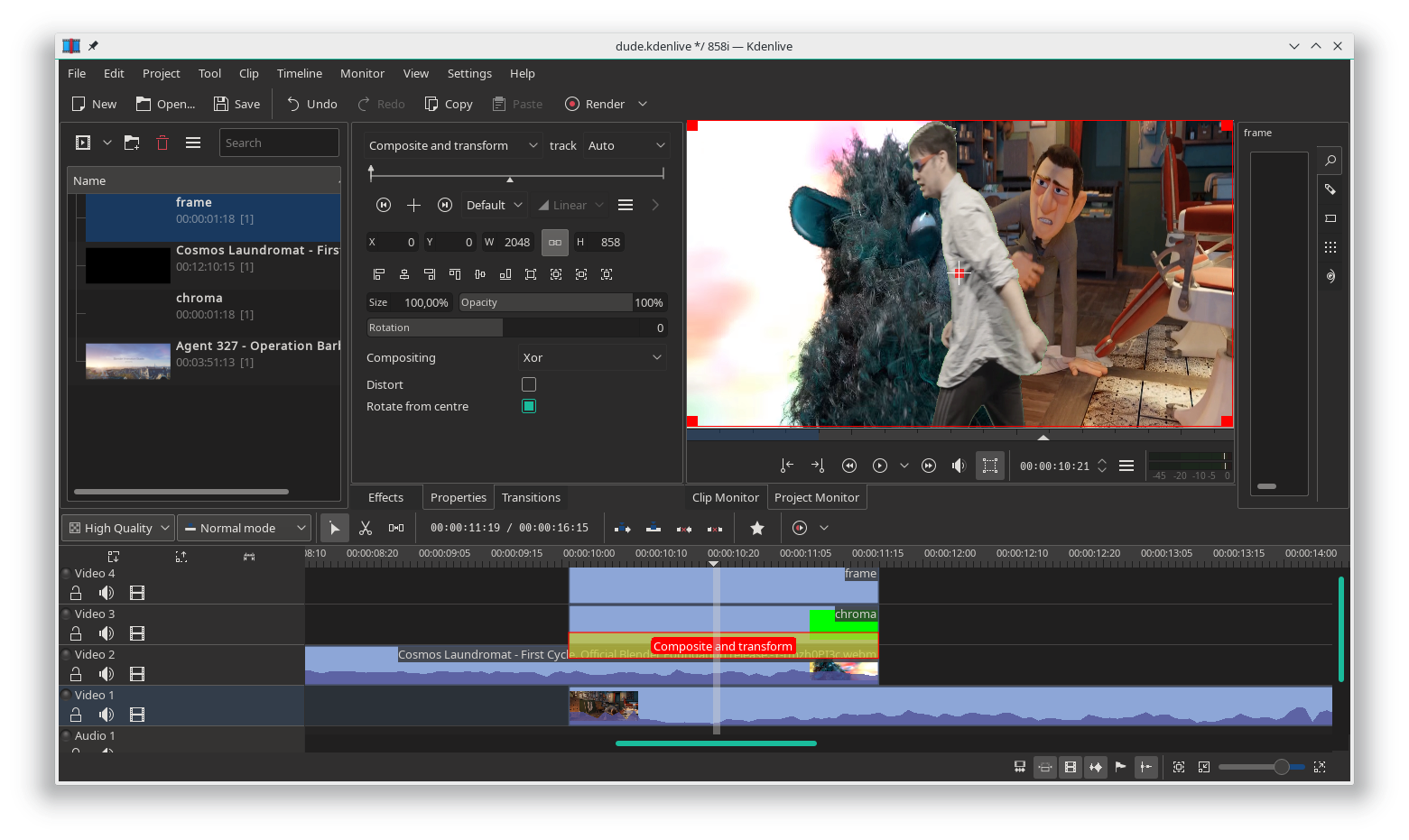1409x840 pixels.
Task: Click the center horizontally icon
Action: 404,274
